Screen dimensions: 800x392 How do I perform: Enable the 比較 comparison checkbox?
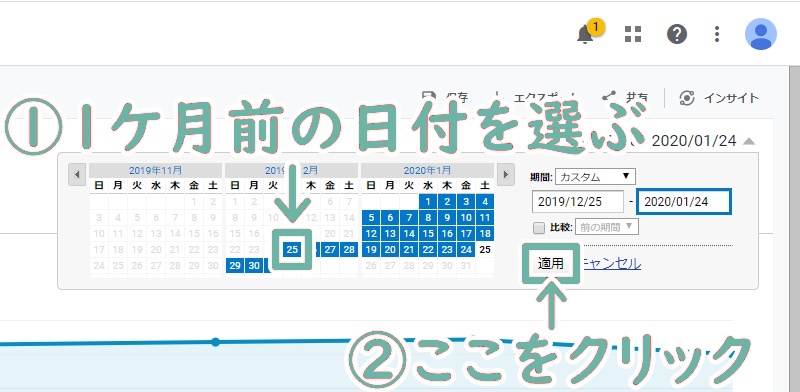point(539,228)
